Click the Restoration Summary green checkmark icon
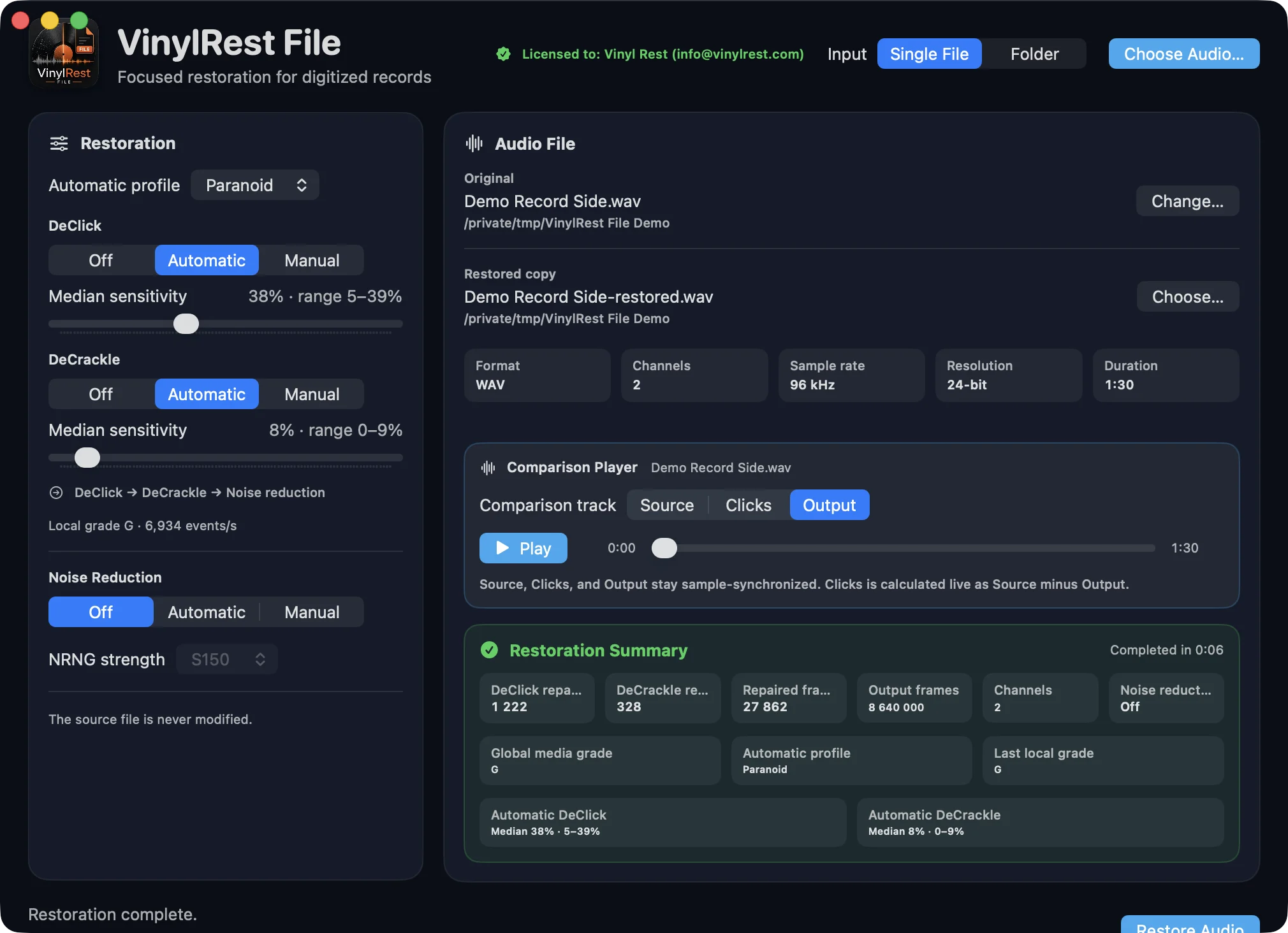1288x933 pixels. point(490,650)
